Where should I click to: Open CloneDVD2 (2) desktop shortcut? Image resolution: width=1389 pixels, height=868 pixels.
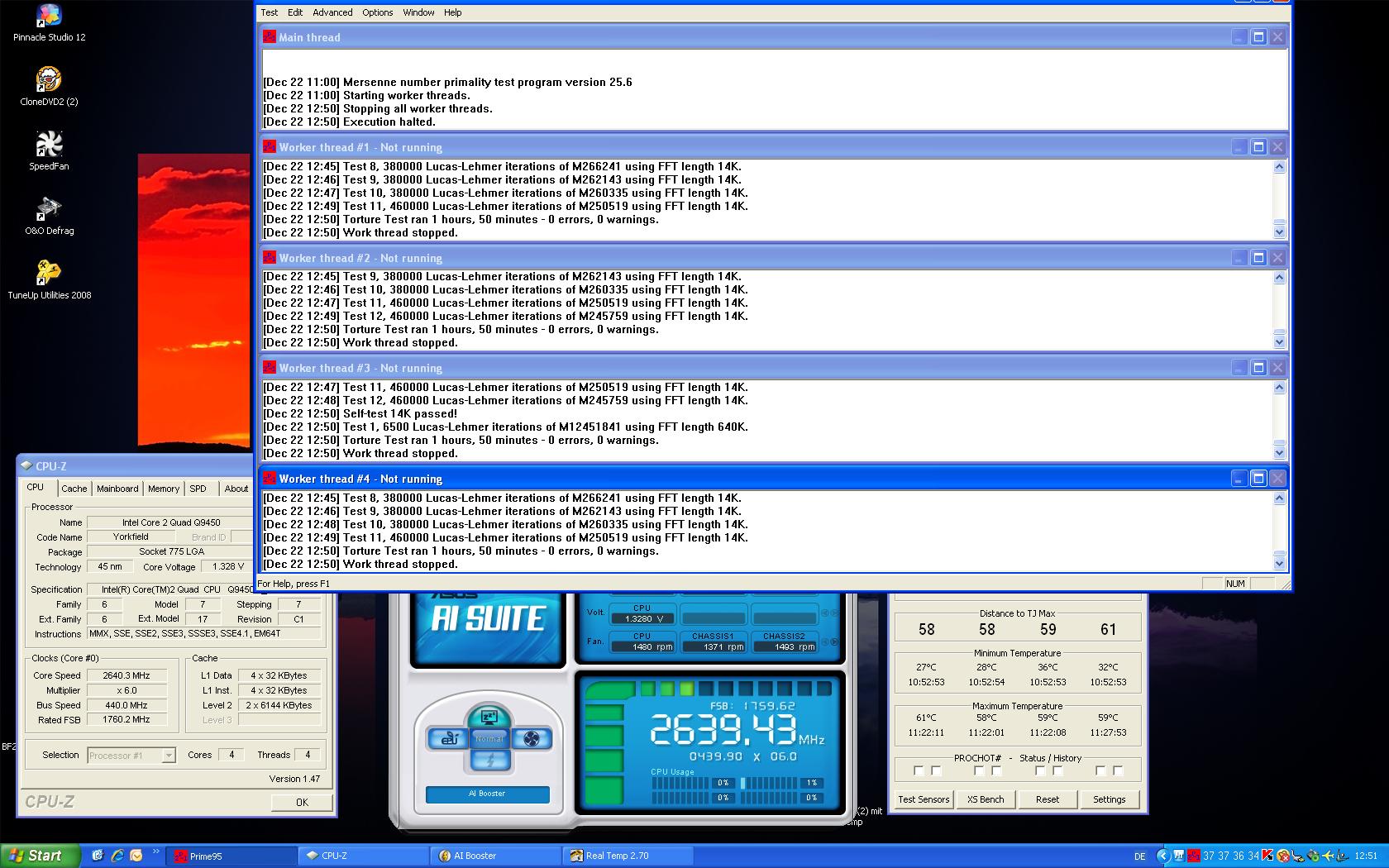[x=49, y=87]
